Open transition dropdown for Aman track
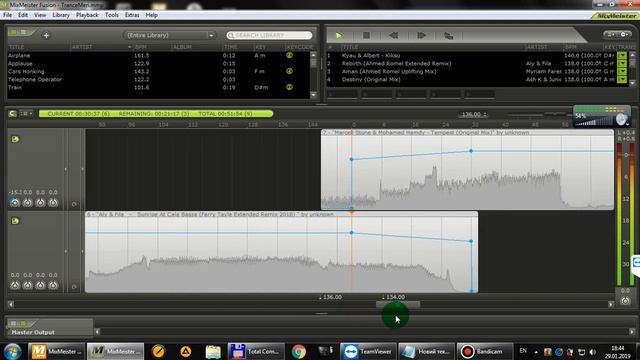640x360 pixels. [x=622, y=71]
